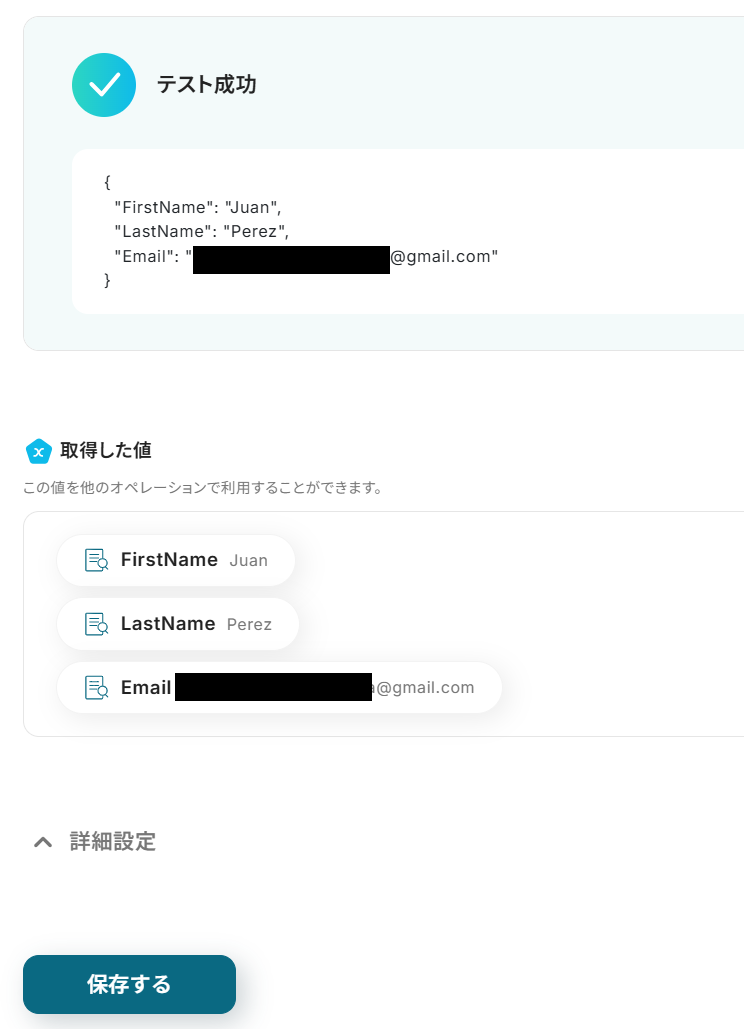Click the テスト成功 heading text

[x=206, y=85]
